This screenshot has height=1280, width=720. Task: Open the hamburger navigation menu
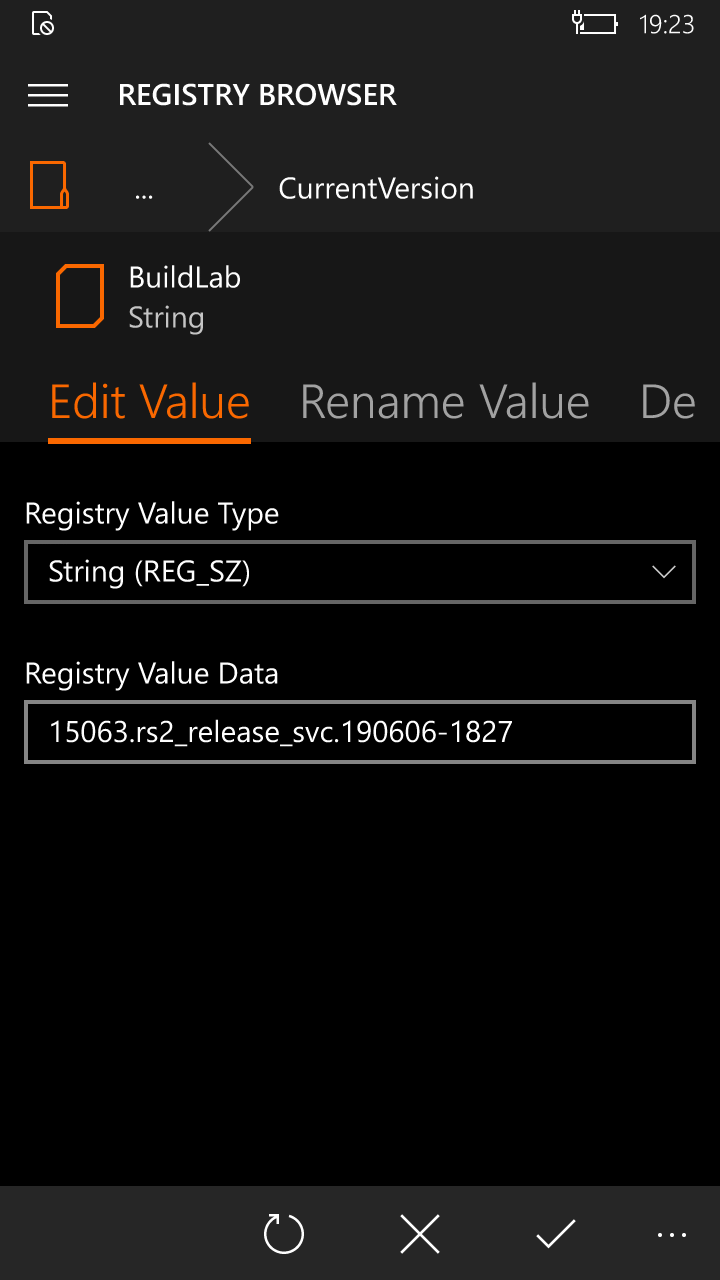pos(48,95)
